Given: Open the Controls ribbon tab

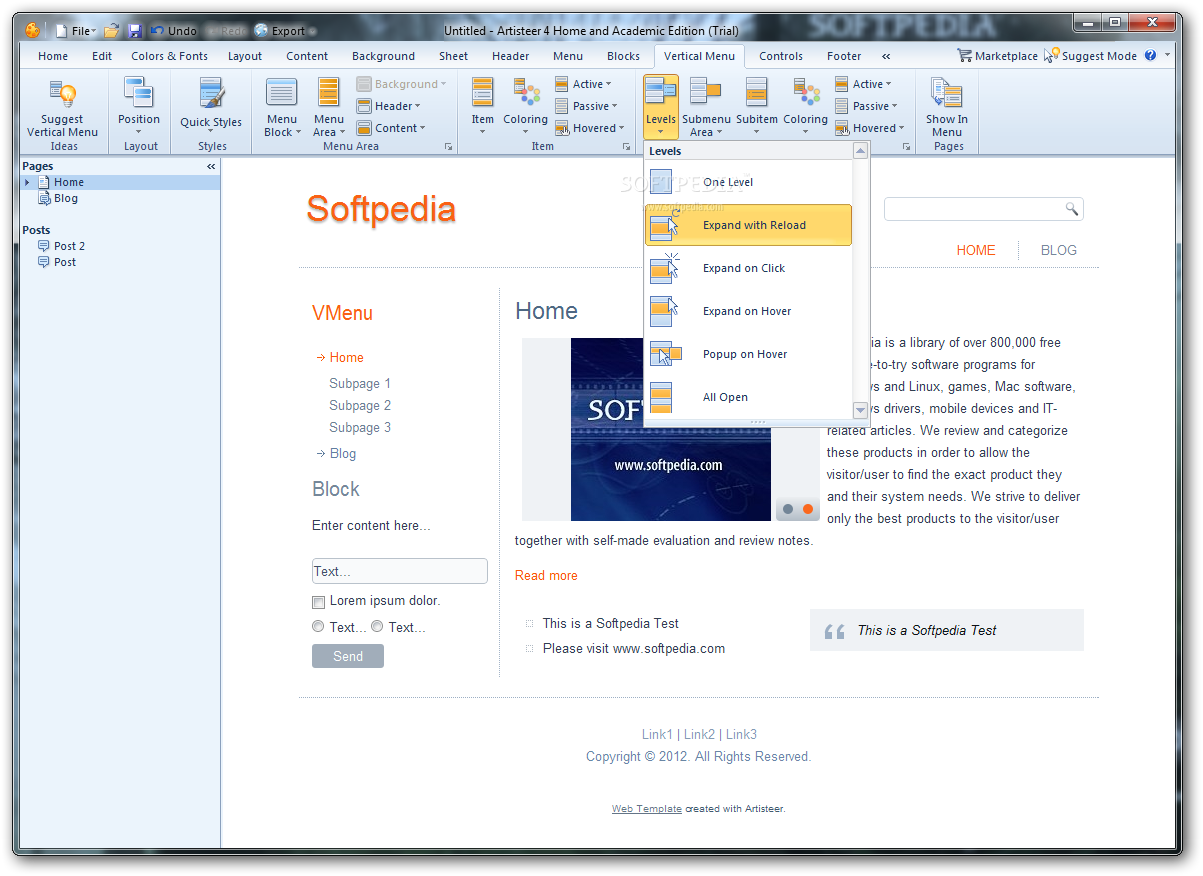Looking at the screenshot, I should (x=781, y=56).
